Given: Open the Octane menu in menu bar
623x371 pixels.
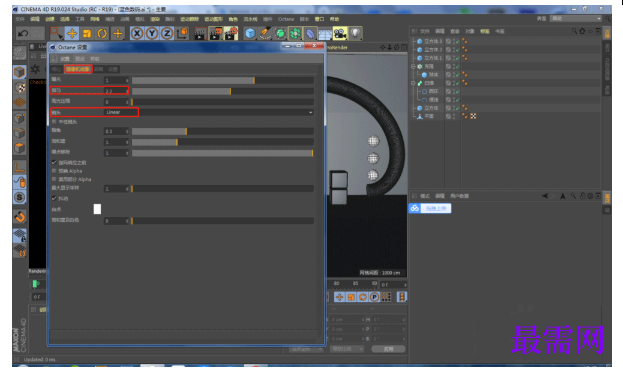Looking at the screenshot, I should [x=286, y=19].
